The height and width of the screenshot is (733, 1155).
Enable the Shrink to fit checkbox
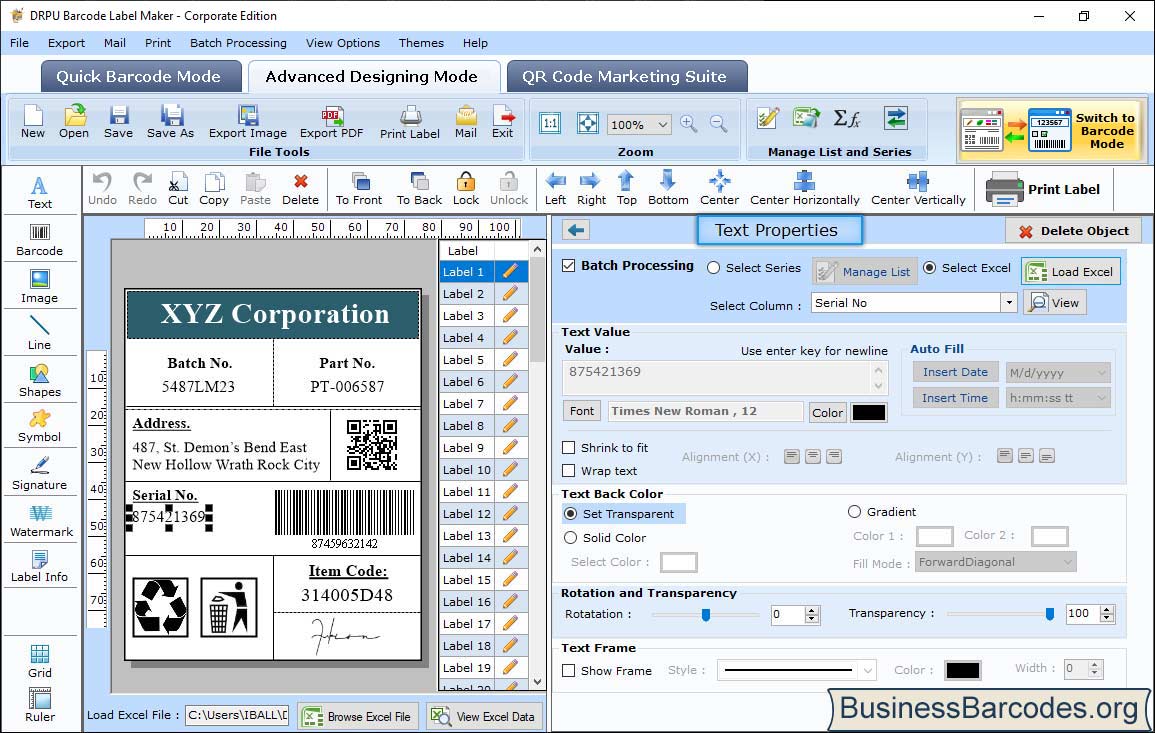(x=569, y=448)
